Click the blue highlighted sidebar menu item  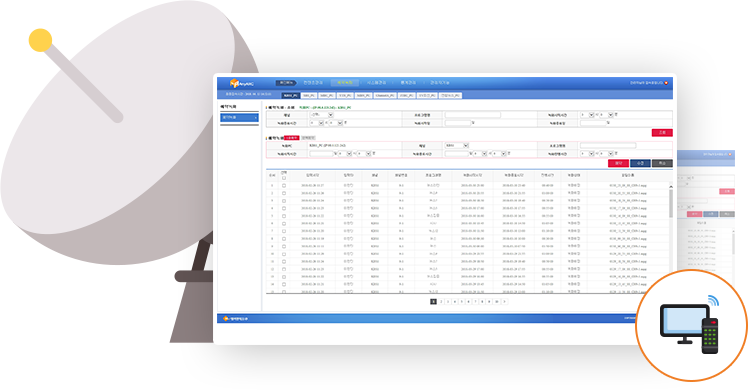[239, 117]
